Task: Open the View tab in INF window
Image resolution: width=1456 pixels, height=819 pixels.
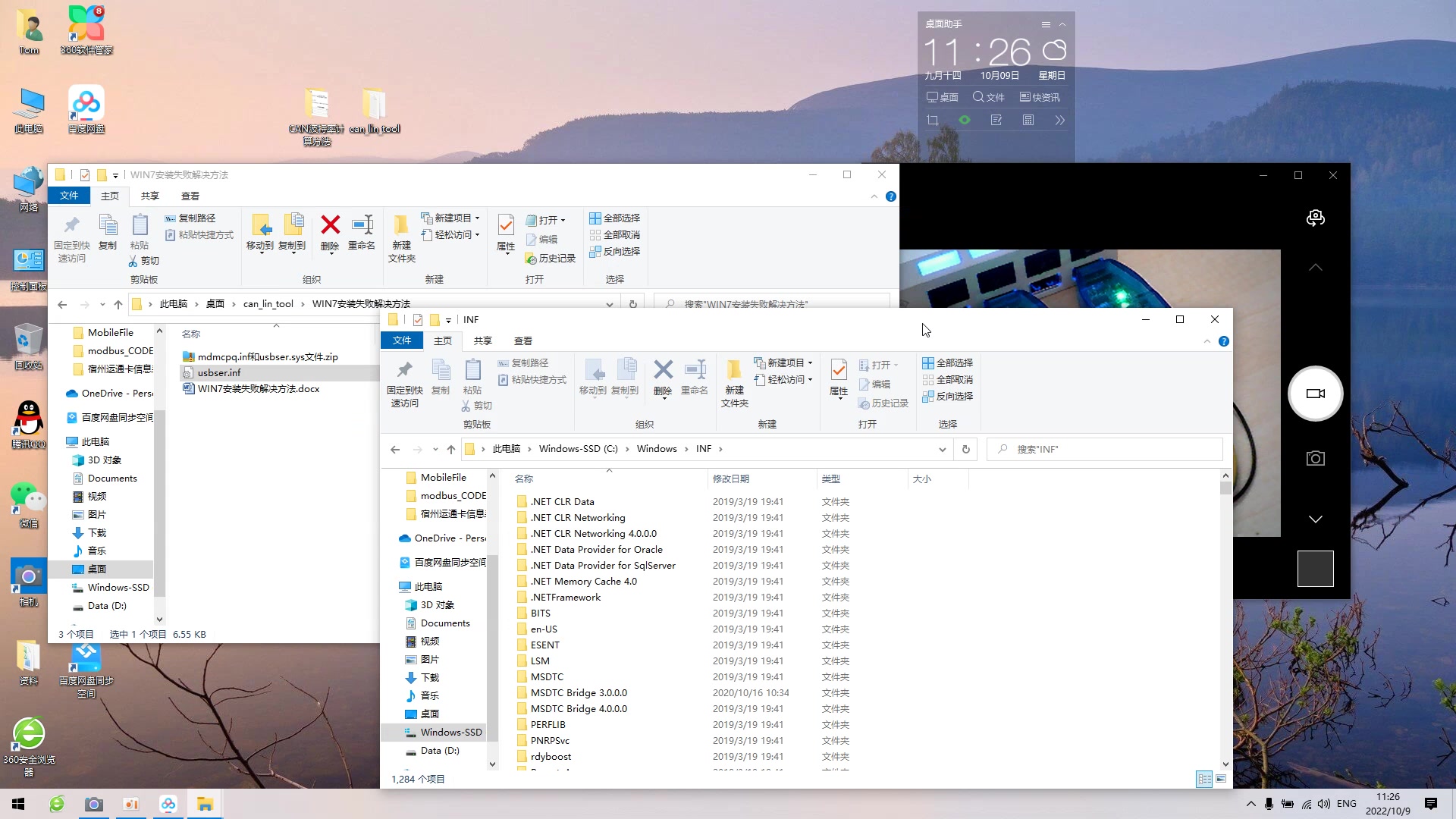Action: tap(522, 341)
